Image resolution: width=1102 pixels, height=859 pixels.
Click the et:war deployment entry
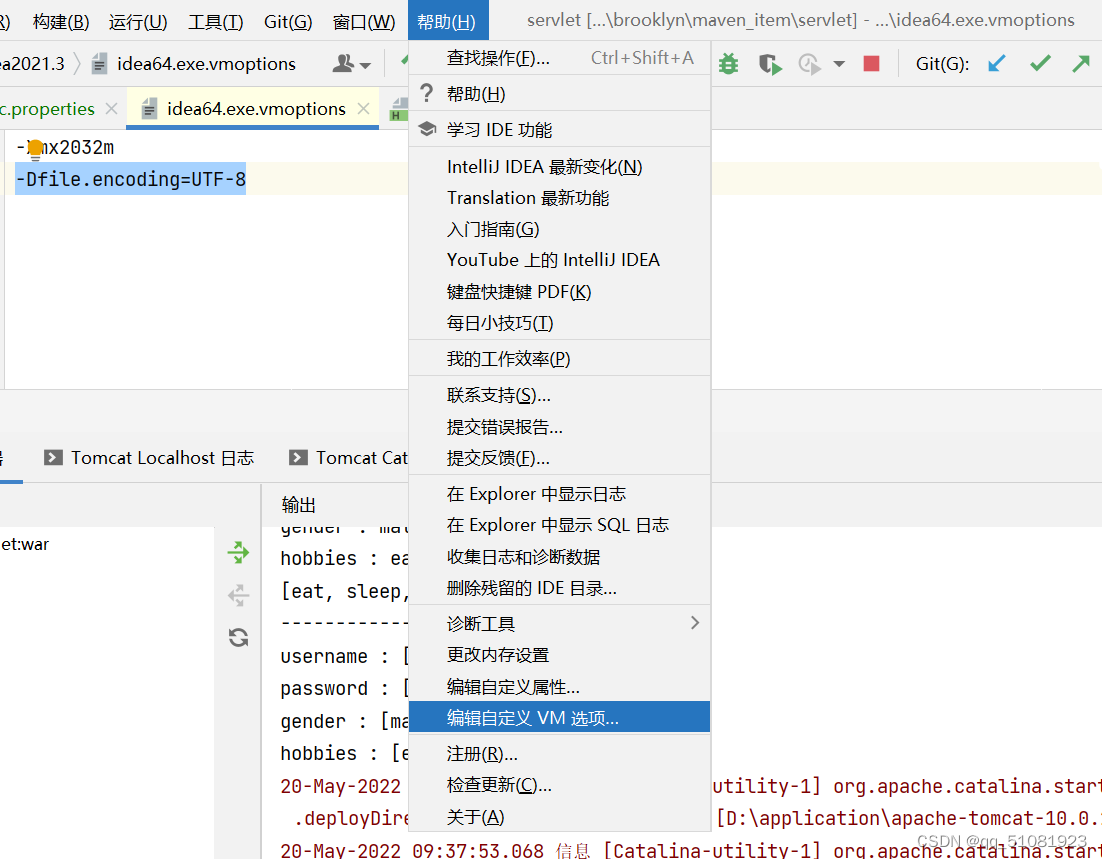[25, 544]
